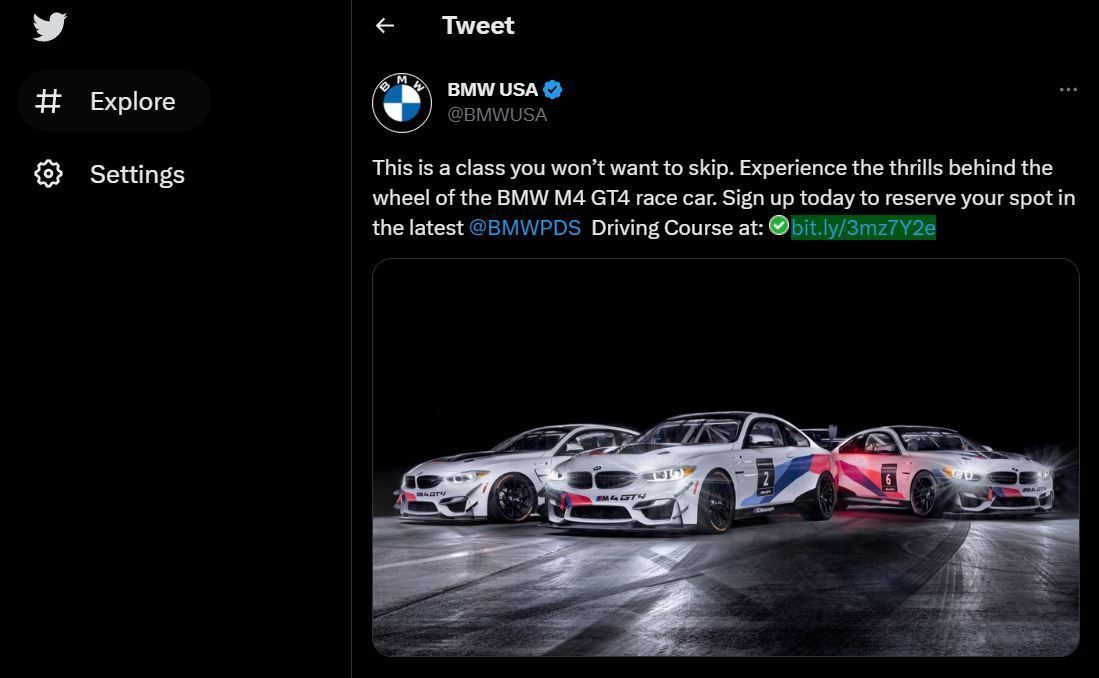This screenshot has height=678, width=1099.
Task: Select the Explore hashtag icon
Action: tap(48, 100)
